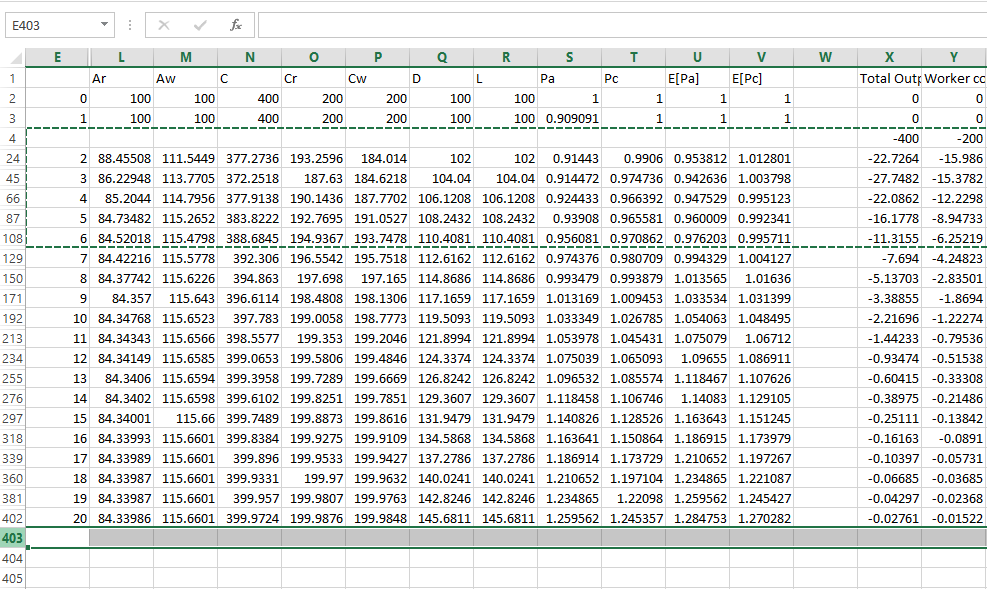Click the Cancel (X) formula bar icon
The image size is (987, 589).
(164, 25)
